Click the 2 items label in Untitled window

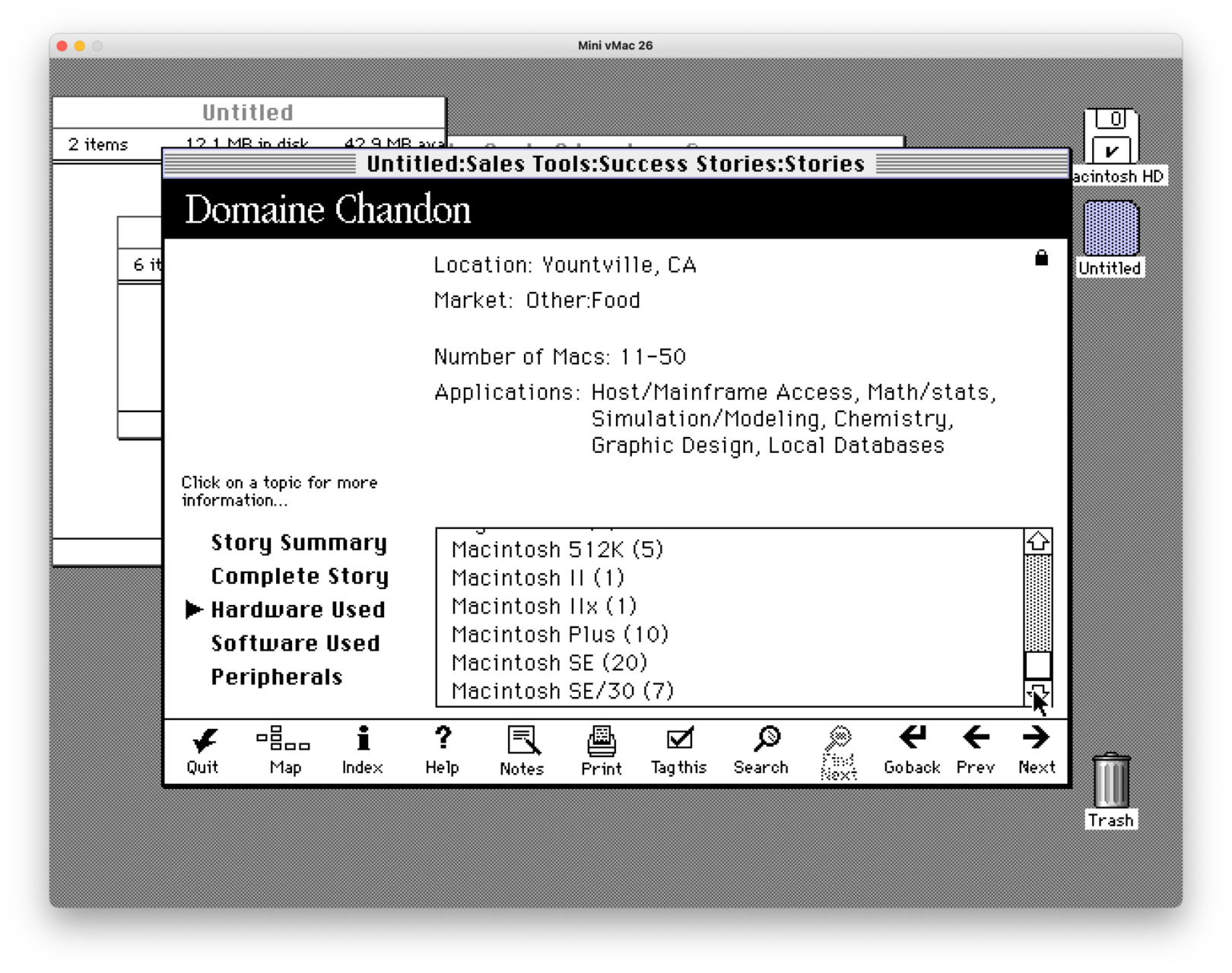click(x=98, y=144)
